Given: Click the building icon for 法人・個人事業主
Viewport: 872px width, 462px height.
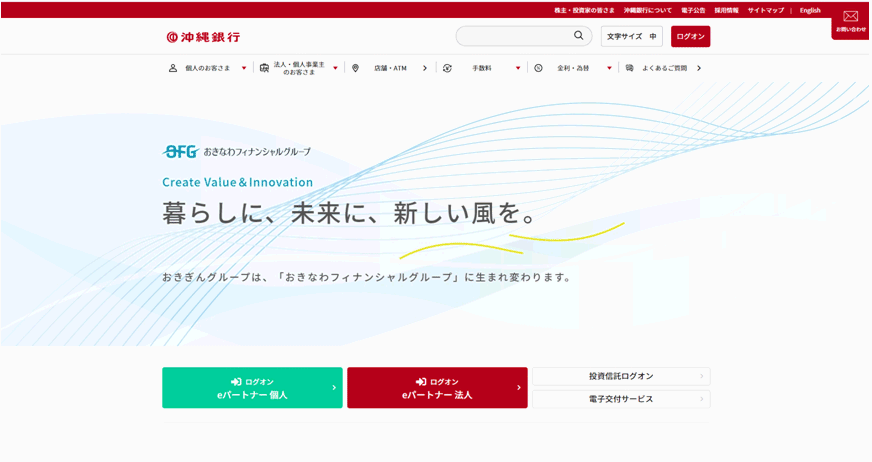Looking at the screenshot, I should tap(264, 68).
